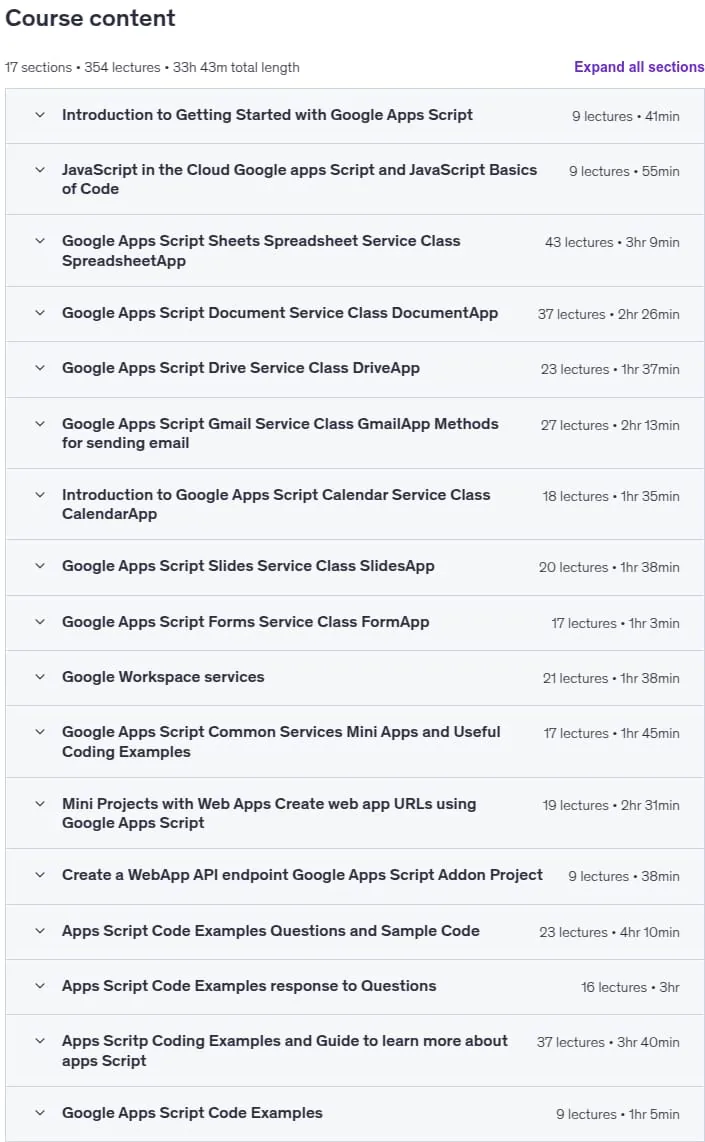The image size is (705, 1142).
Task: Click '9 lectures • 41min' text
Action: click(626, 117)
